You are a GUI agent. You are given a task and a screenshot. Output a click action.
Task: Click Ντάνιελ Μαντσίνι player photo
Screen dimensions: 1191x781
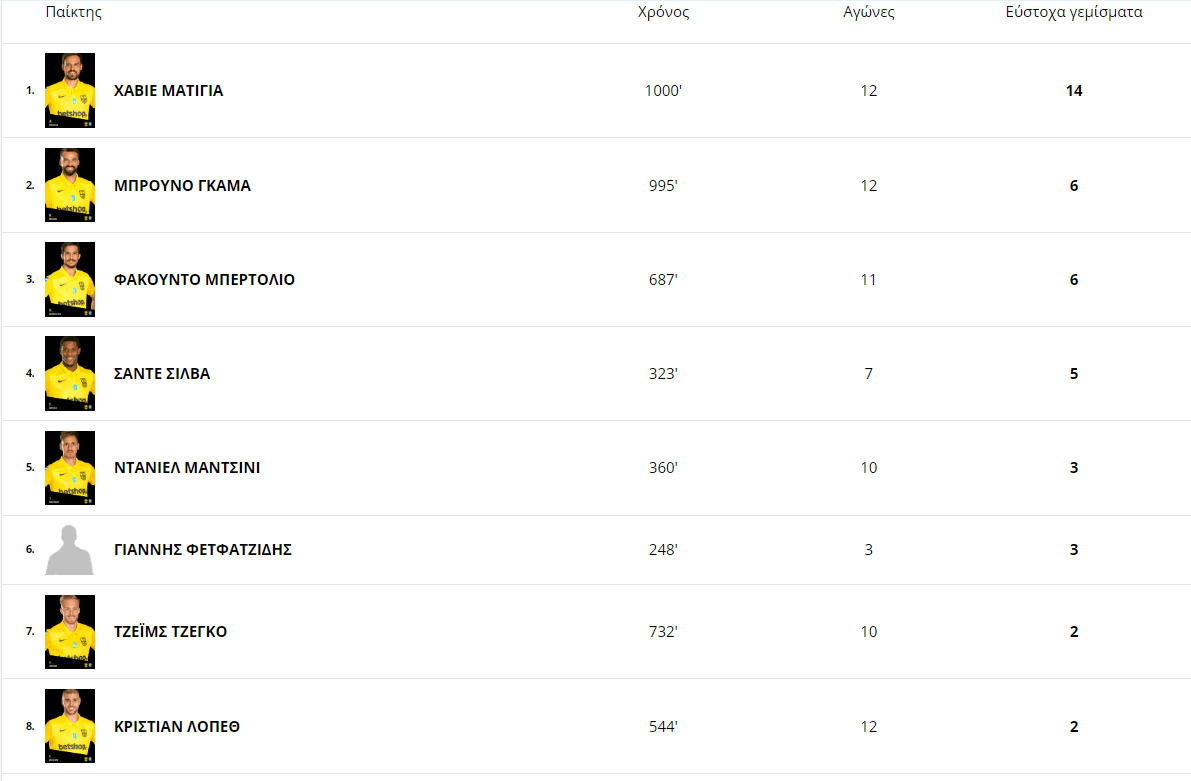tap(70, 467)
